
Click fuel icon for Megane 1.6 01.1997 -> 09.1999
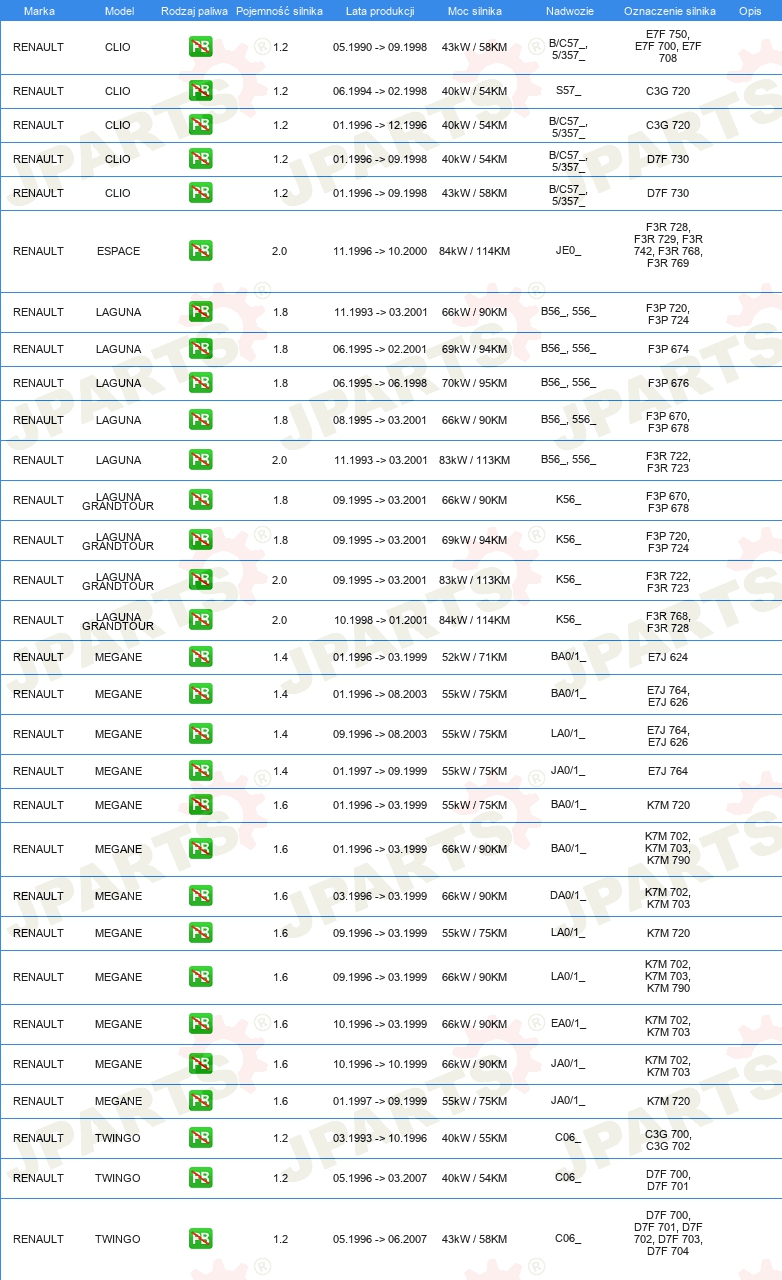[x=200, y=1101]
